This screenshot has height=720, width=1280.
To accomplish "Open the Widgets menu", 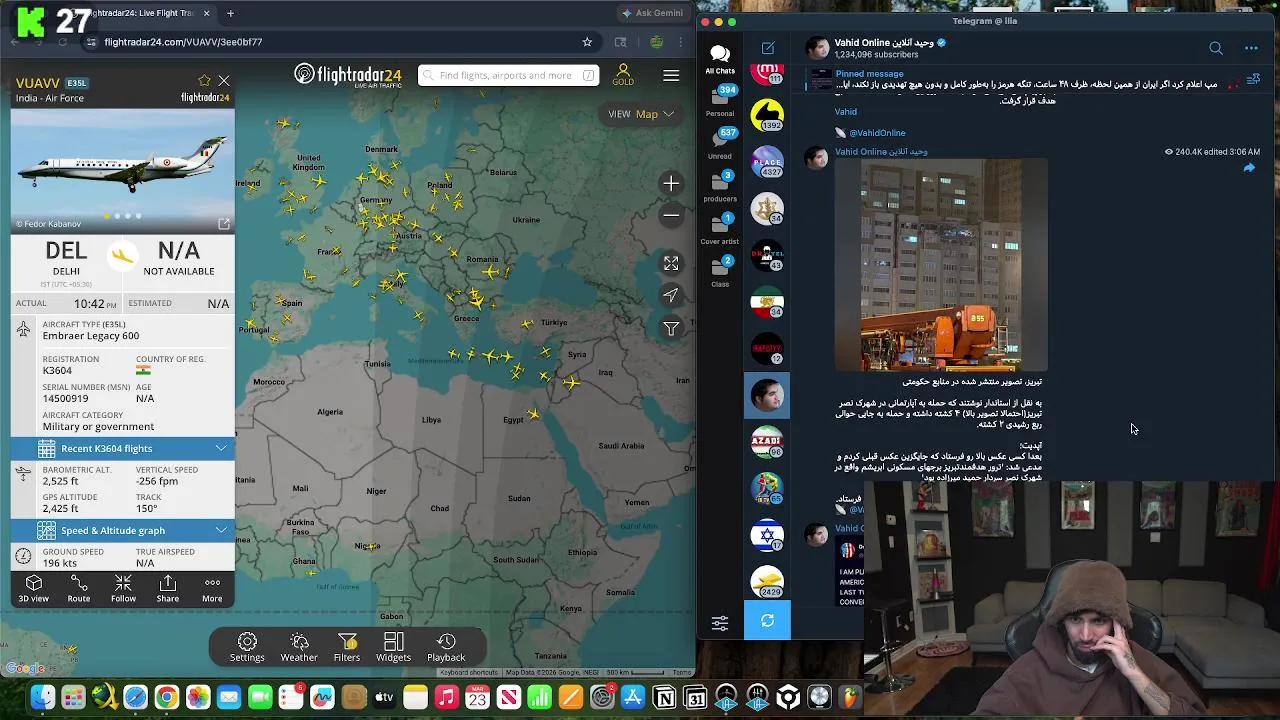I will [x=393, y=647].
